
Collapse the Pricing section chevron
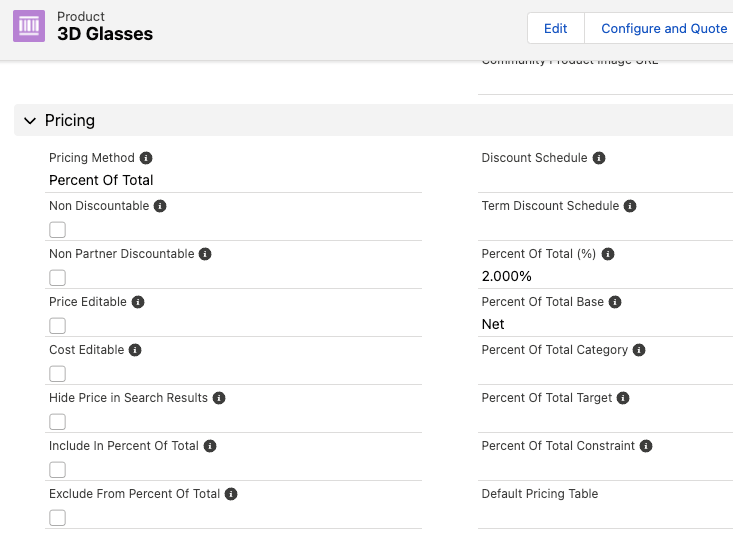[29, 121]
